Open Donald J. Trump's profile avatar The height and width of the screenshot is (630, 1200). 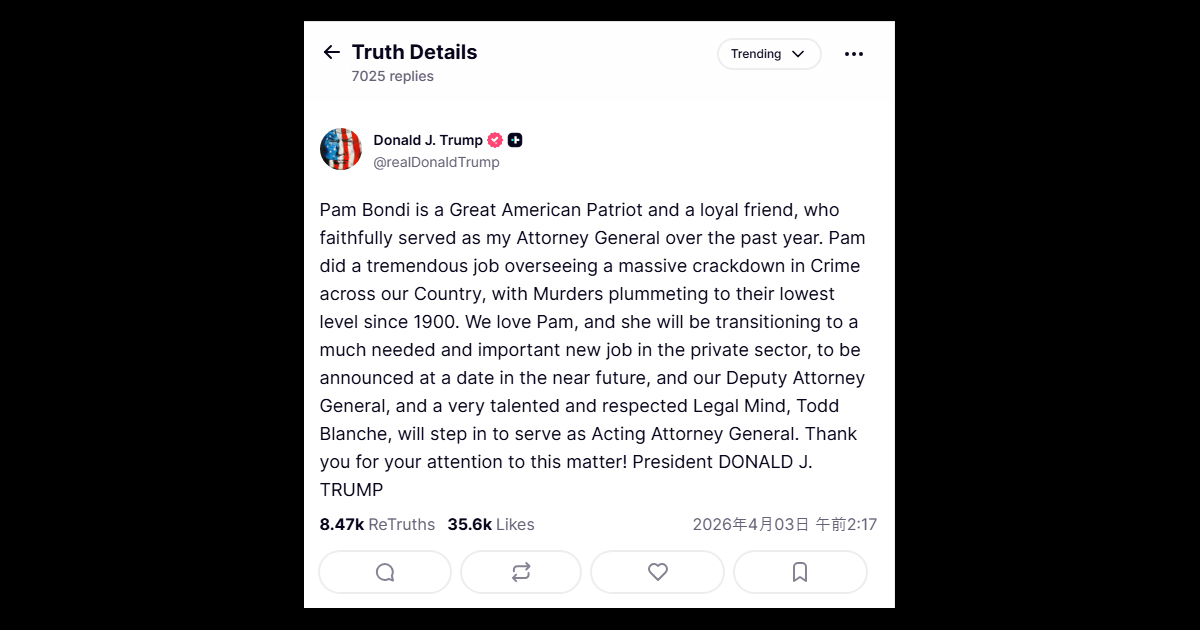coord(341,149)
